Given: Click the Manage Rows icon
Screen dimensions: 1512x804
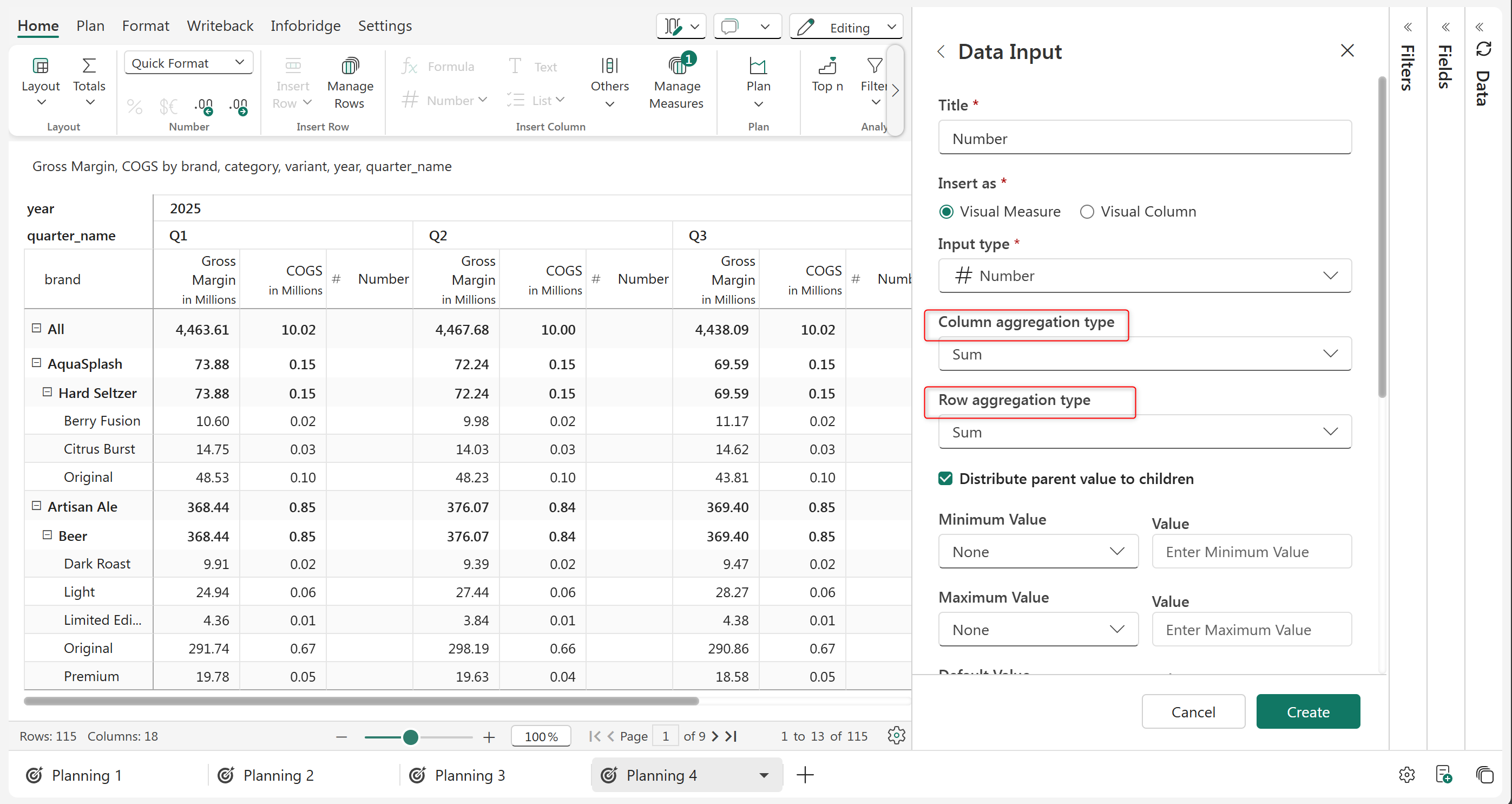Looking at the screenshot, I should click(x=350, y=66).
